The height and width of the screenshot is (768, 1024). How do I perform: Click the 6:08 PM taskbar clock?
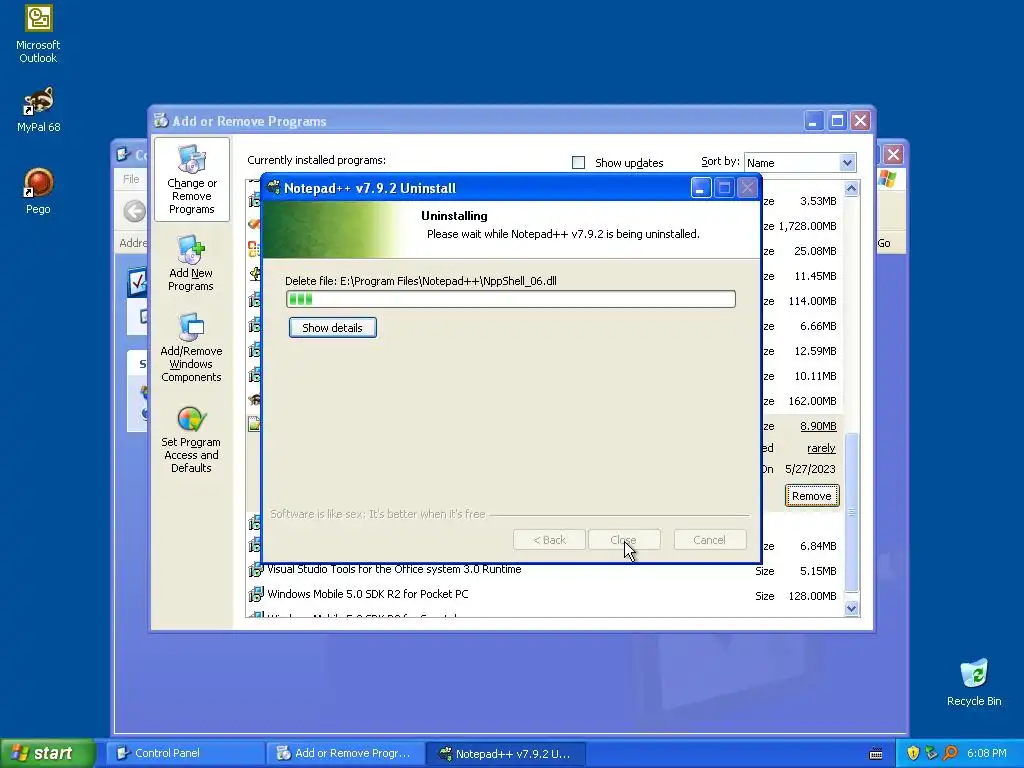[x=986, y=753]
